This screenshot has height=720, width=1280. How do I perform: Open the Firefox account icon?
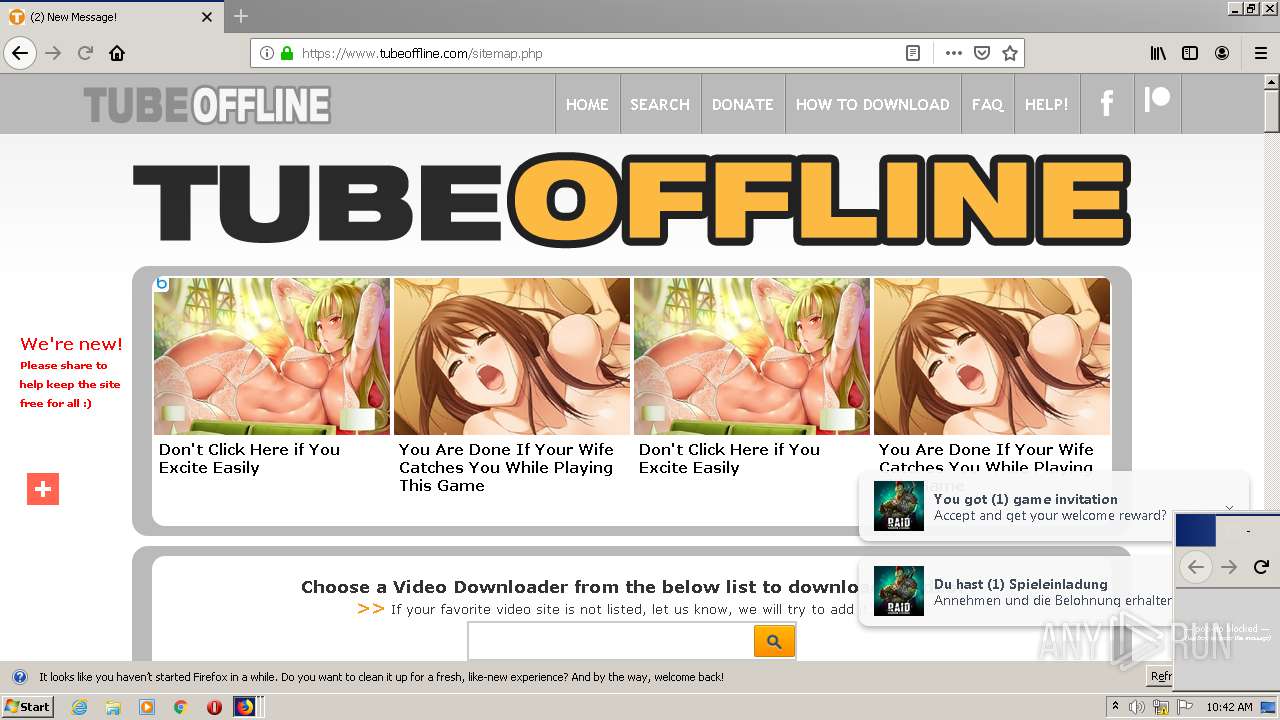(1222, 53)
